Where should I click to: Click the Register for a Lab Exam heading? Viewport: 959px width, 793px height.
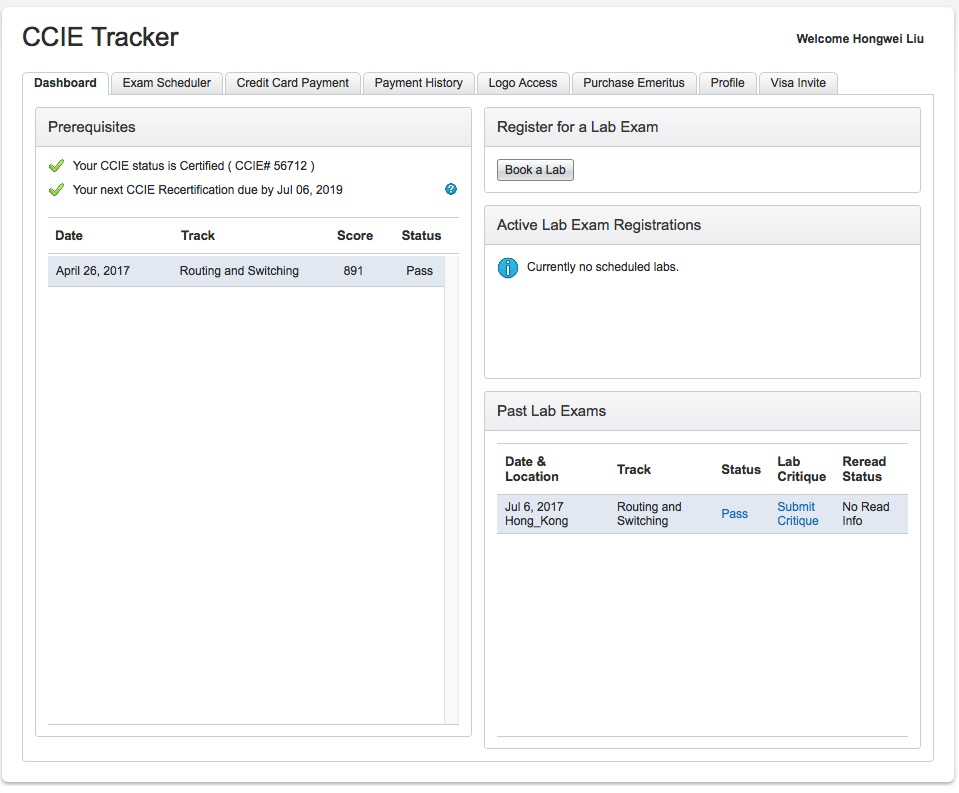(577, 127)
